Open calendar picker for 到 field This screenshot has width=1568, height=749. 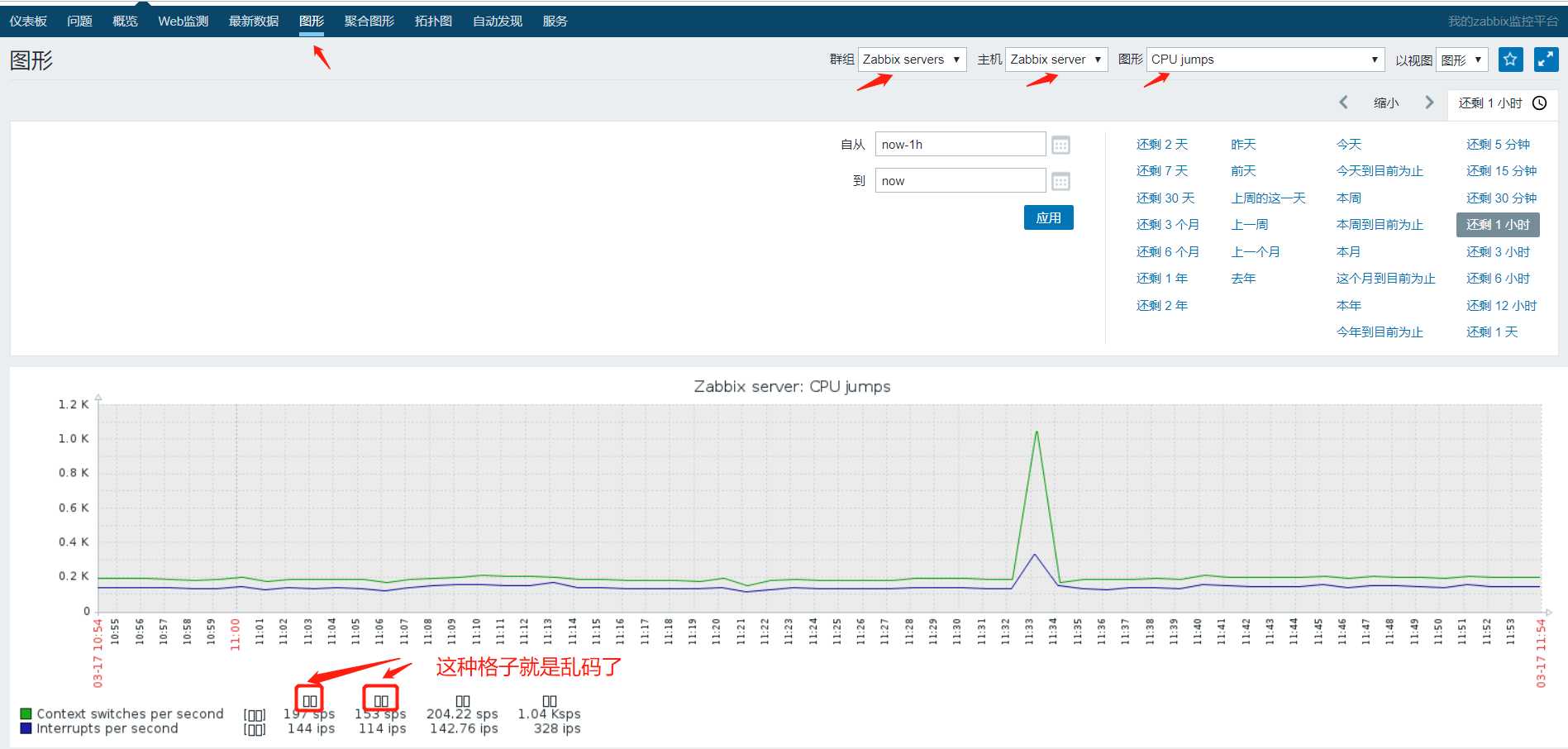tap(1060, 181)
